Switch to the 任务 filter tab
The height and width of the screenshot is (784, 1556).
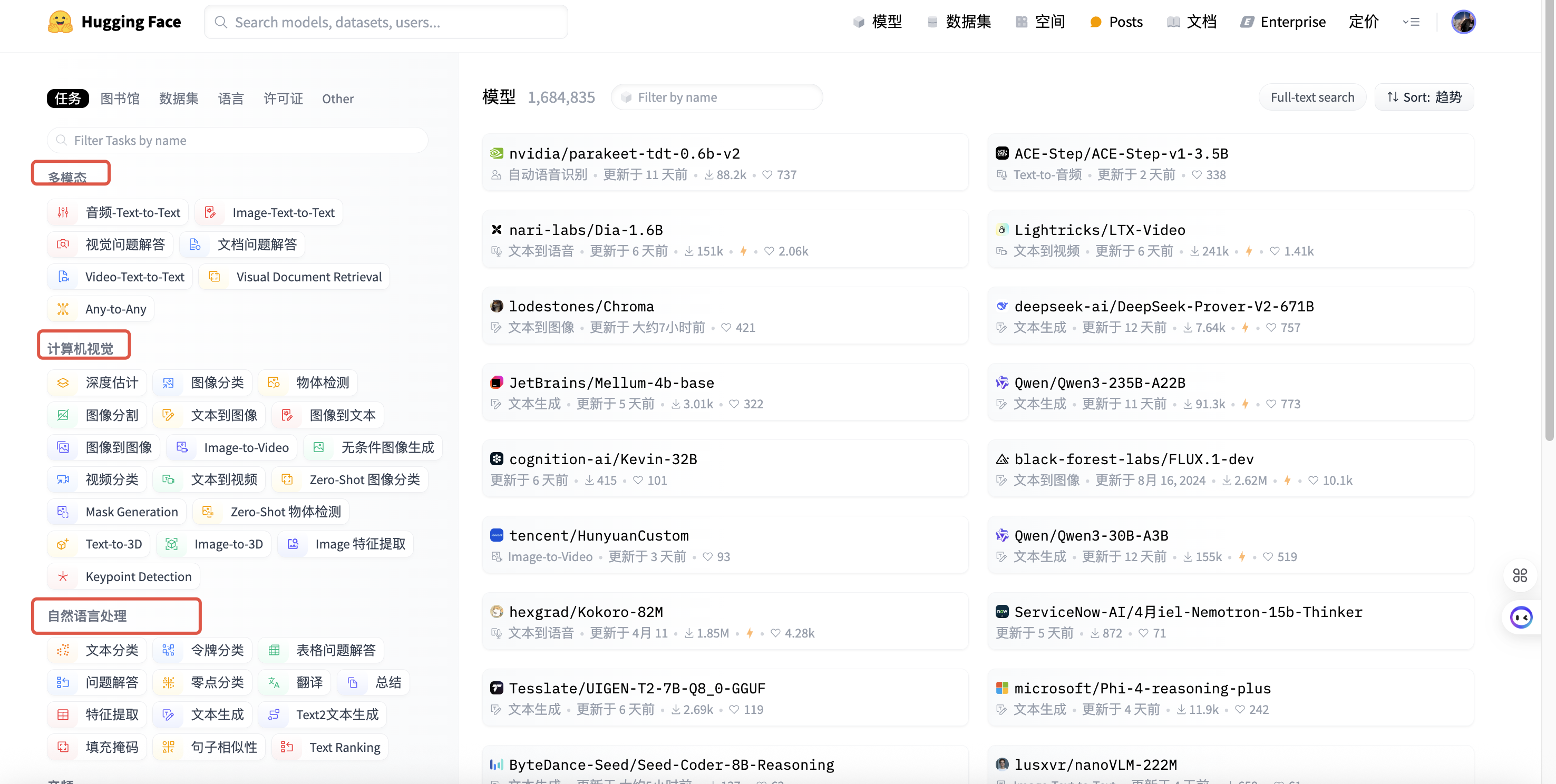pyautogui.click(x=67, y=99)
